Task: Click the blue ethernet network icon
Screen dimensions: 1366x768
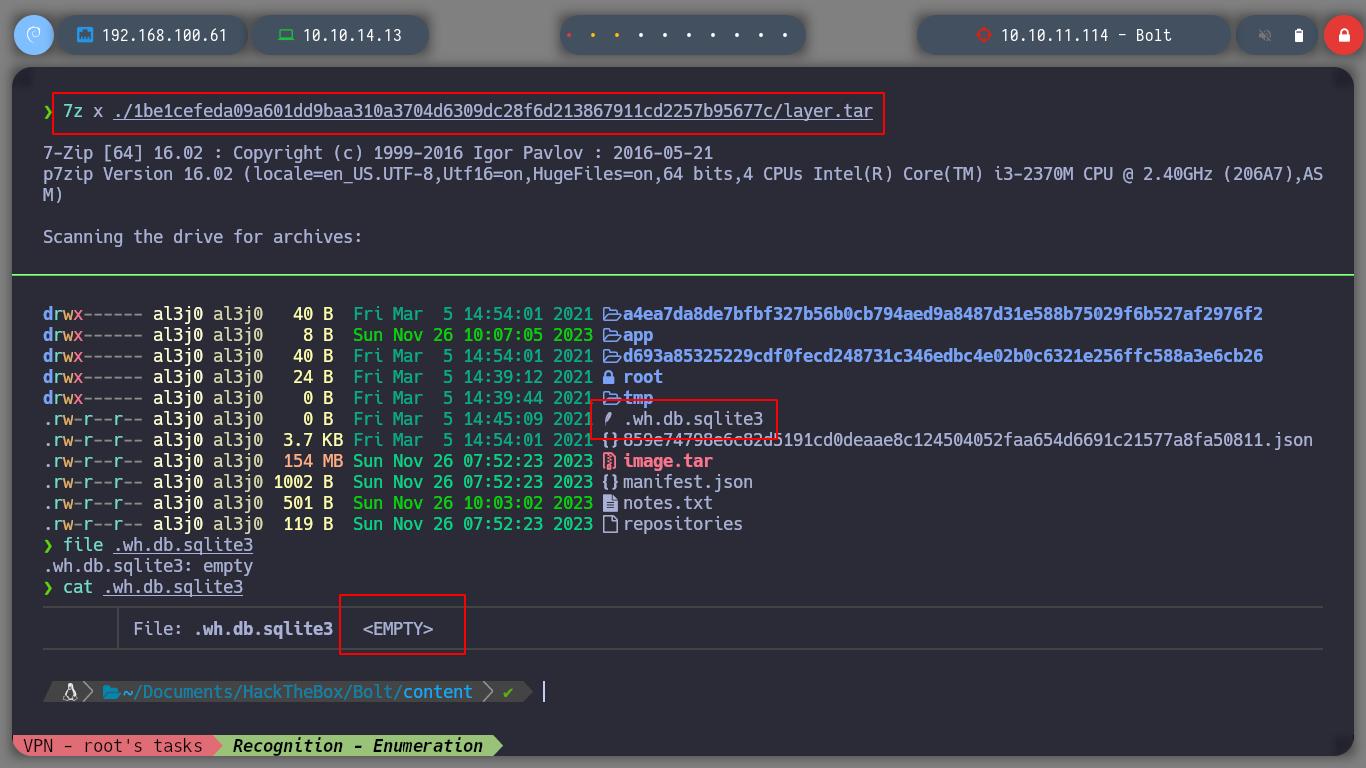Action: [x=85, y=35]
